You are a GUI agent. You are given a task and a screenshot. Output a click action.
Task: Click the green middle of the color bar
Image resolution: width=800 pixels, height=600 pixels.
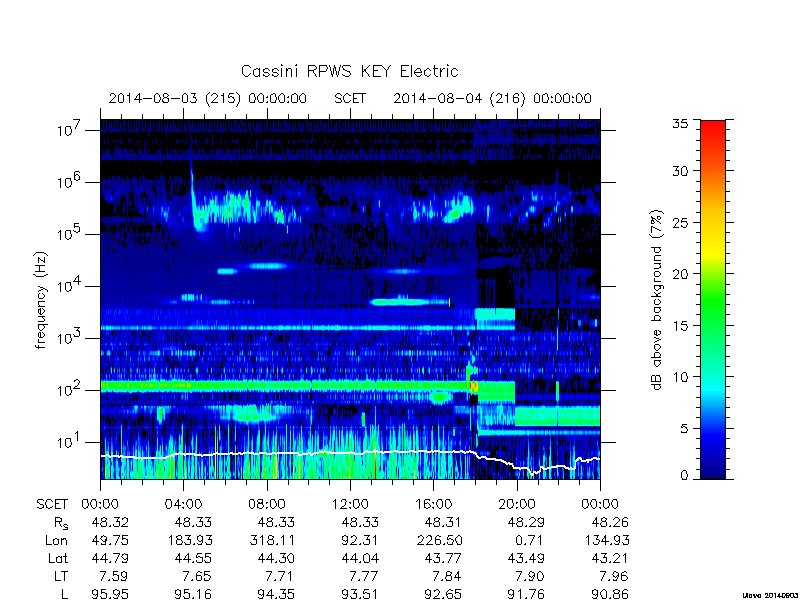713,300
